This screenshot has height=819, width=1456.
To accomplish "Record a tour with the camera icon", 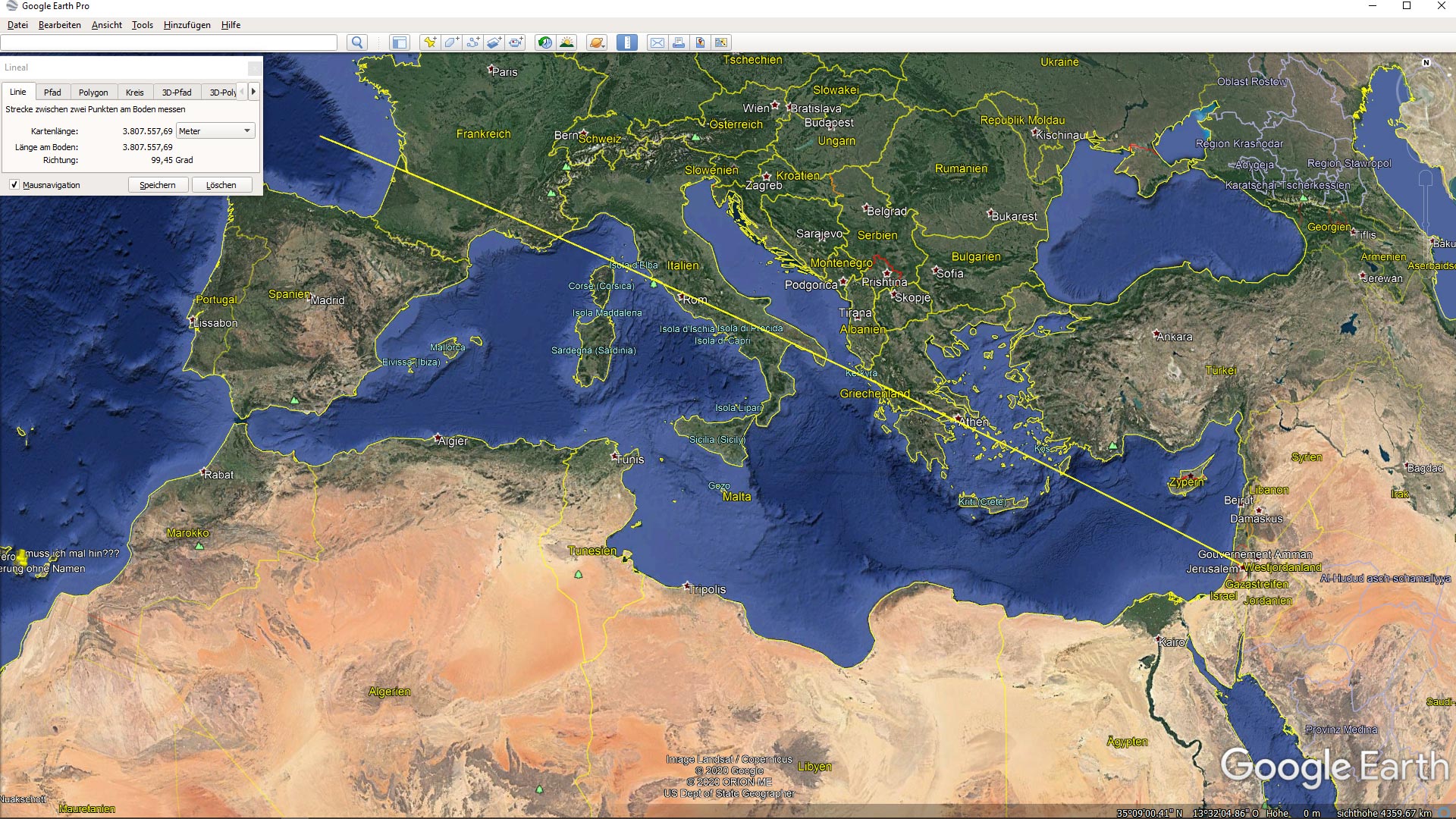I will point(516,42).
